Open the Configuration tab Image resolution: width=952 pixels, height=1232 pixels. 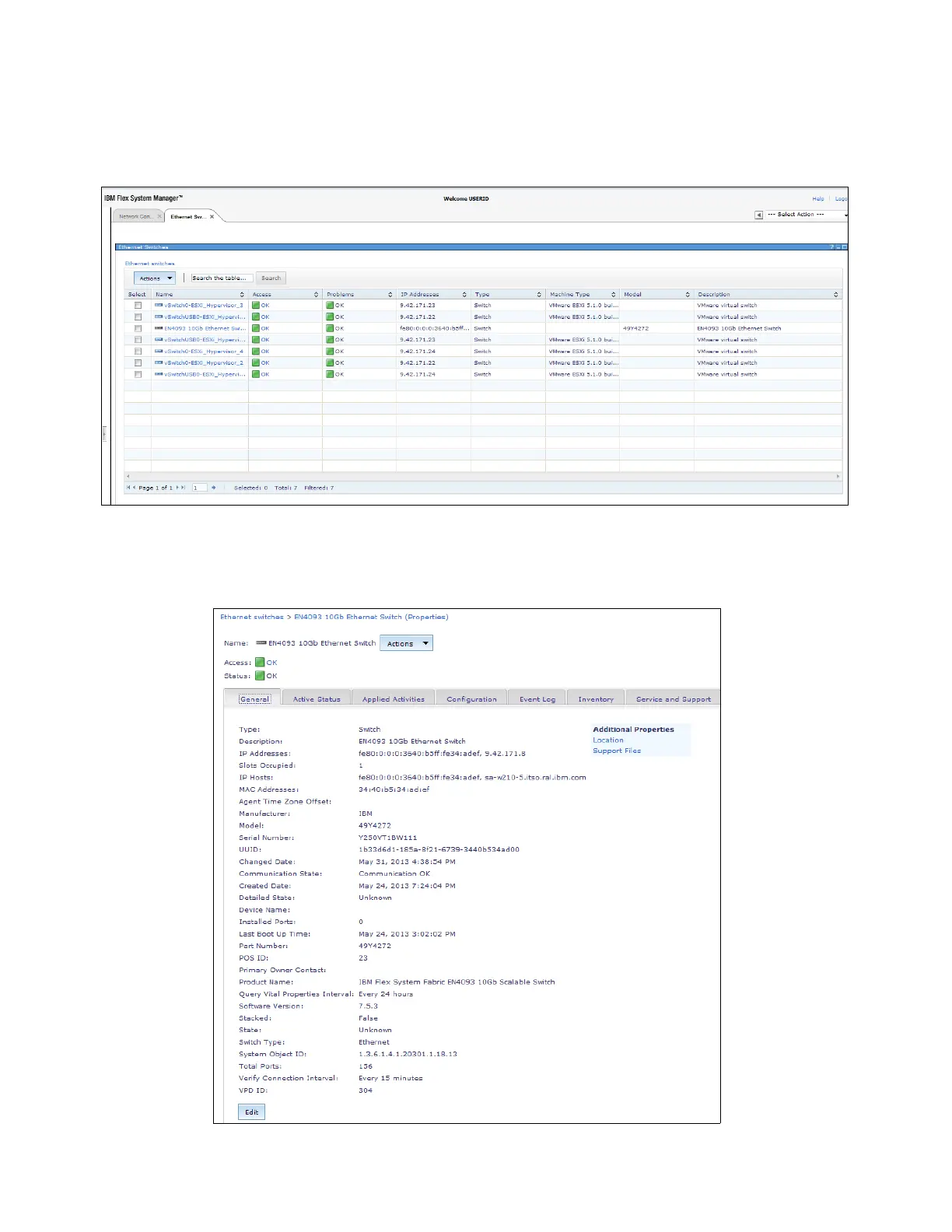pos(471,699)
